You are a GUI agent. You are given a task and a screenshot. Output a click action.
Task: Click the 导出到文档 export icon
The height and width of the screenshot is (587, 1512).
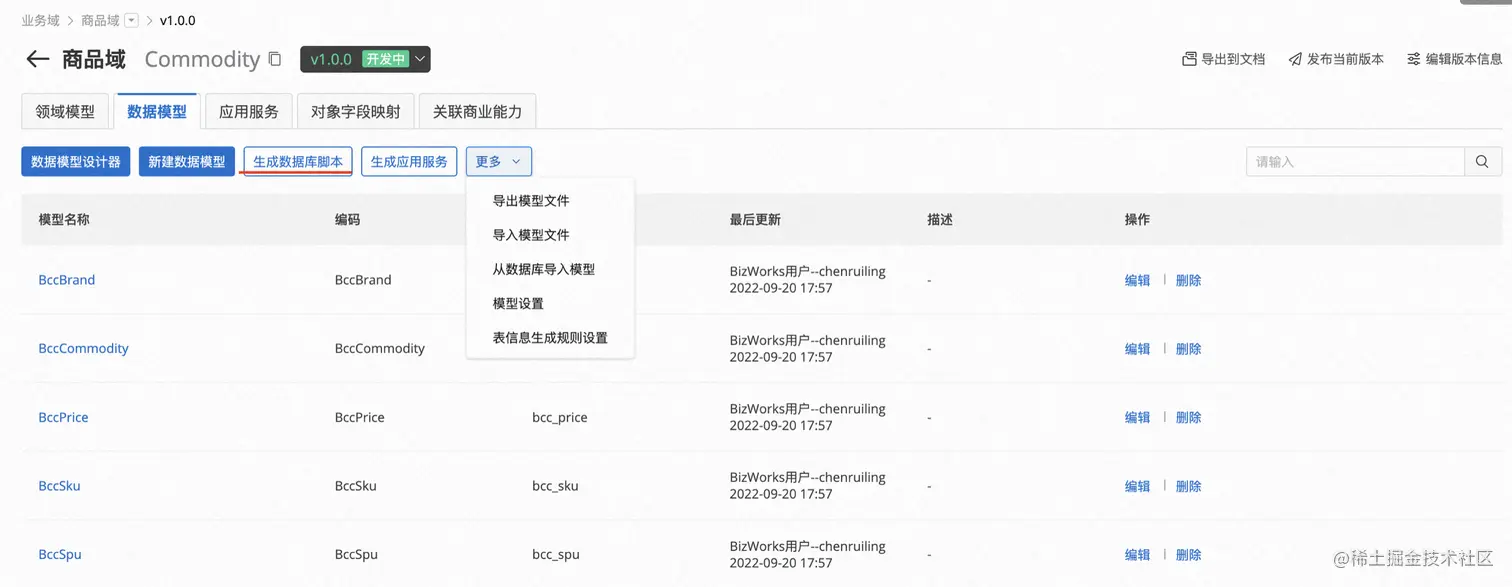[x=1189, y=59]
